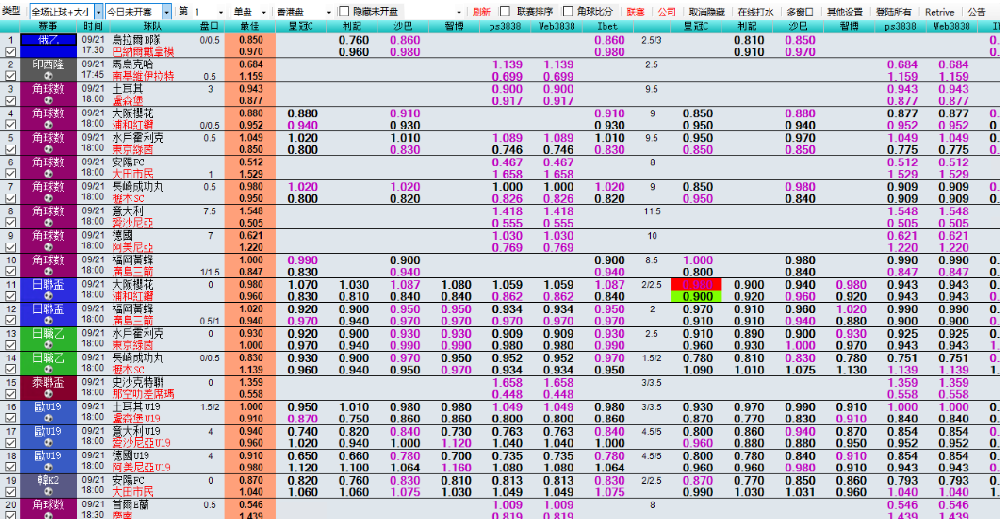The image size is (1000, 519).
Task: Open the 公告 announcements item
Action: 976,11
